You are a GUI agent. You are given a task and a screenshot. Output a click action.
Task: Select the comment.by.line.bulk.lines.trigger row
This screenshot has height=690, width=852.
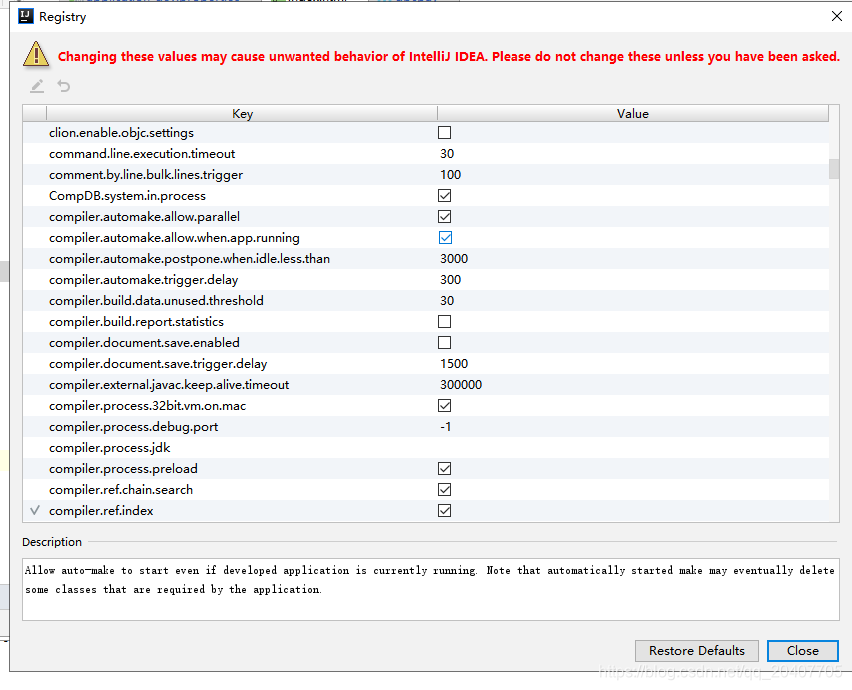point(426,174)
